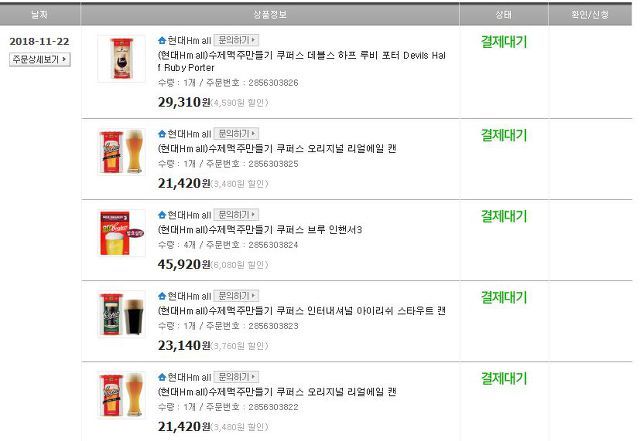Click 주문상세보기 order details button
The width and height of the screenshot is (640, 441).
coord(40,60)
